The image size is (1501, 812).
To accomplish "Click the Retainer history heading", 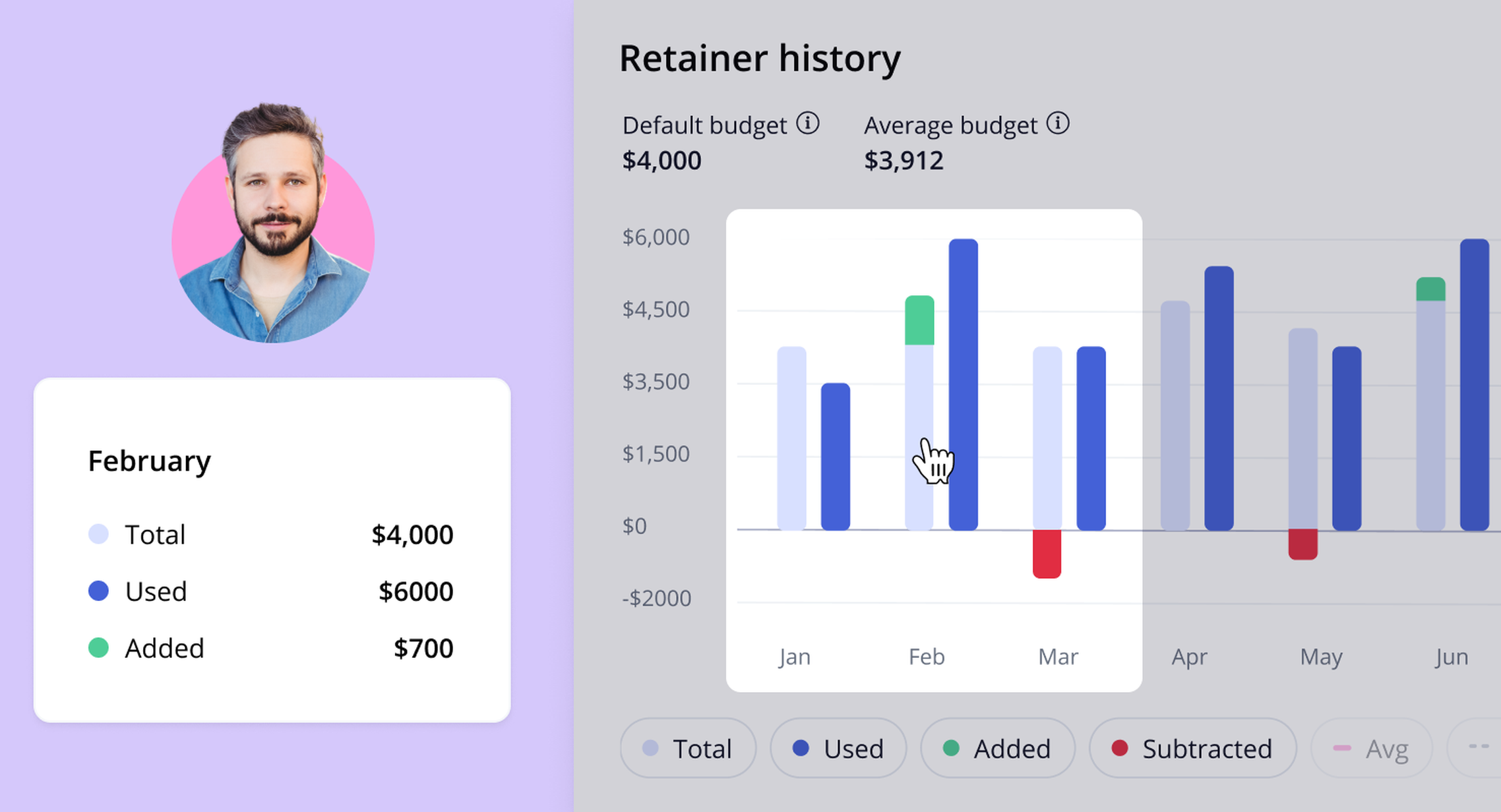I will [x=759, y=58].
